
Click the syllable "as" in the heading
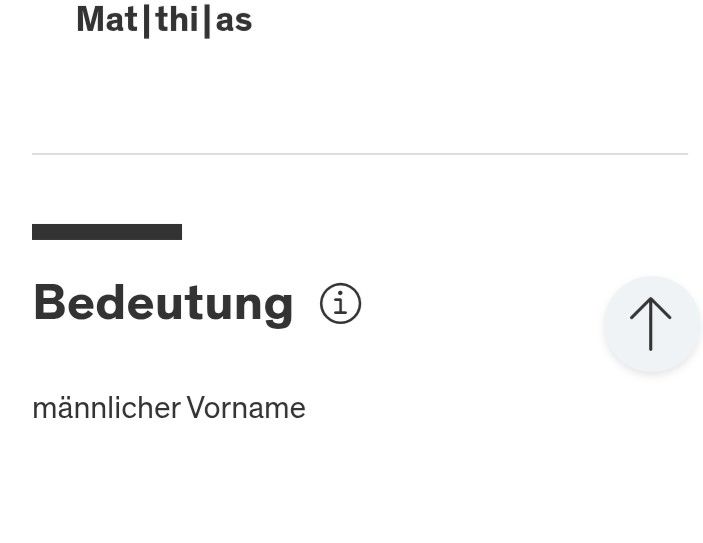[x=234, y=20]
